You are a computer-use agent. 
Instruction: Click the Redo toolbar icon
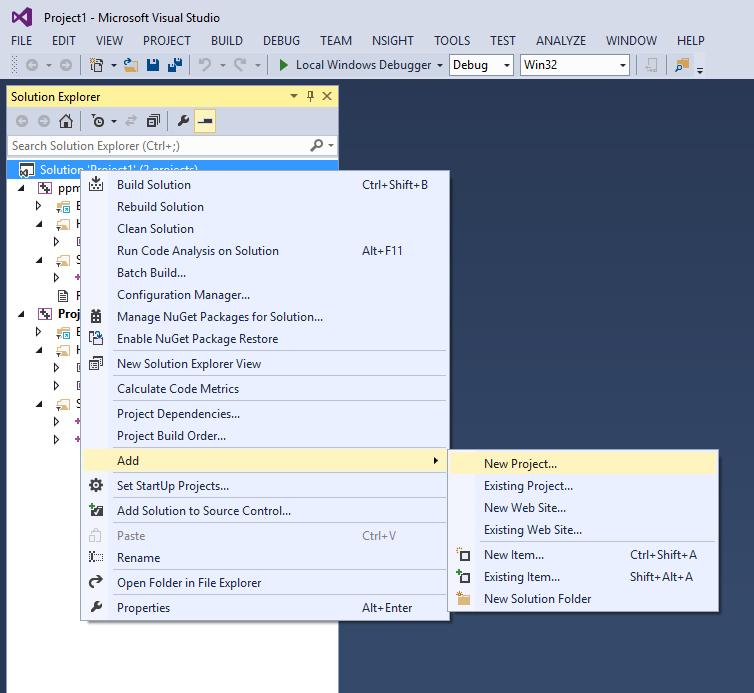240,65
